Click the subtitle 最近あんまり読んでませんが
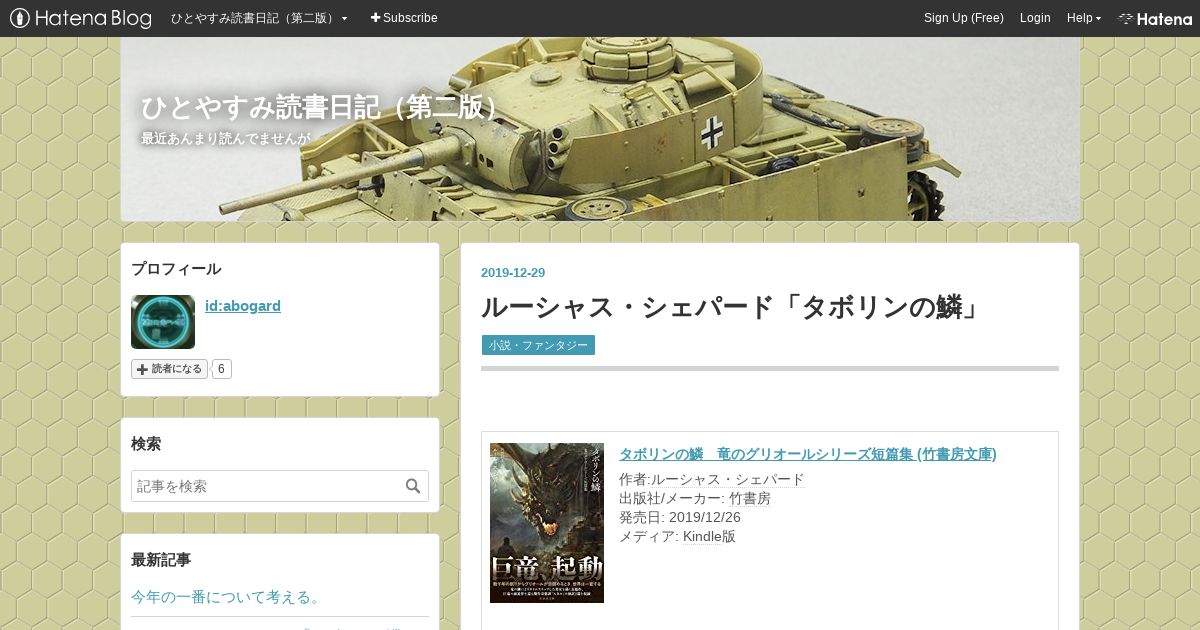 coord(226,139)
